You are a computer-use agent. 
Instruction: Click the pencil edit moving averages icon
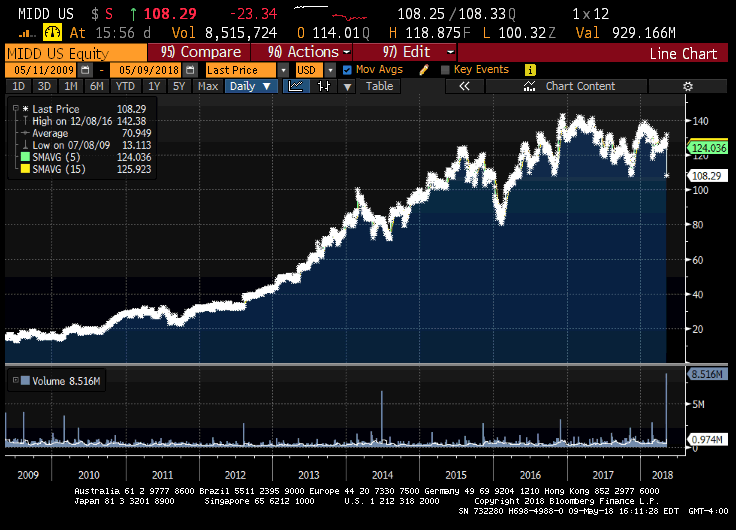(424, 70)
